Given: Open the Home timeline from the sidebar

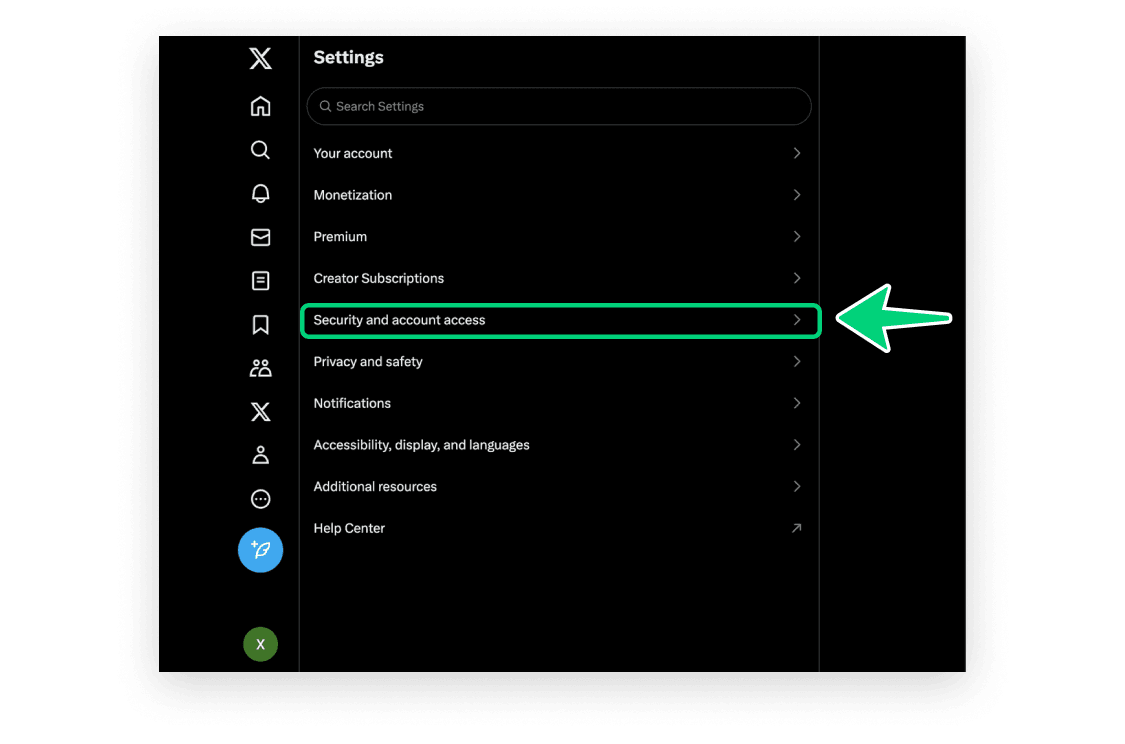Looking at the screenshot, I should click(x=260, y=105).
